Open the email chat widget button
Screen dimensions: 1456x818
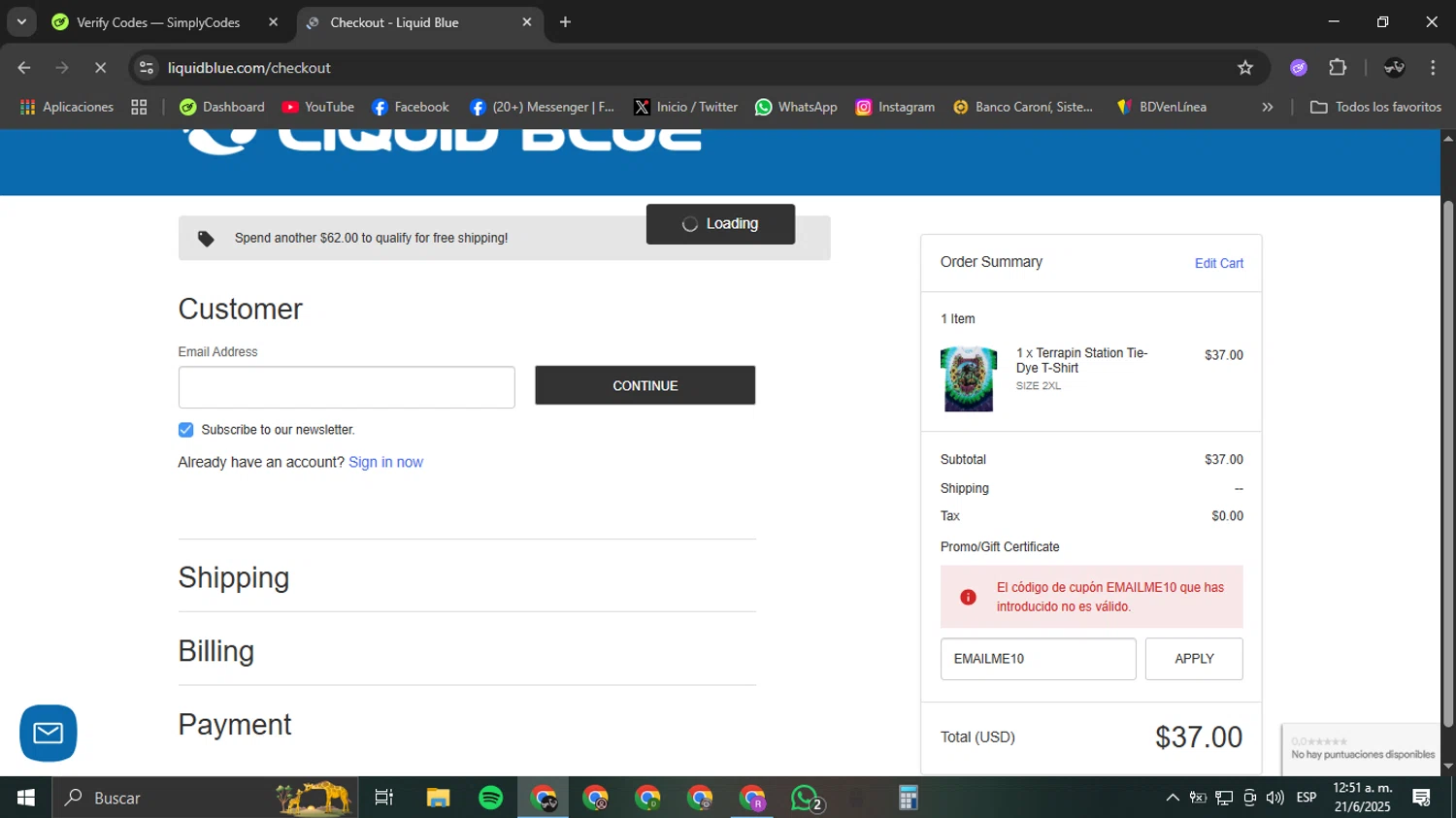point(49,733)
